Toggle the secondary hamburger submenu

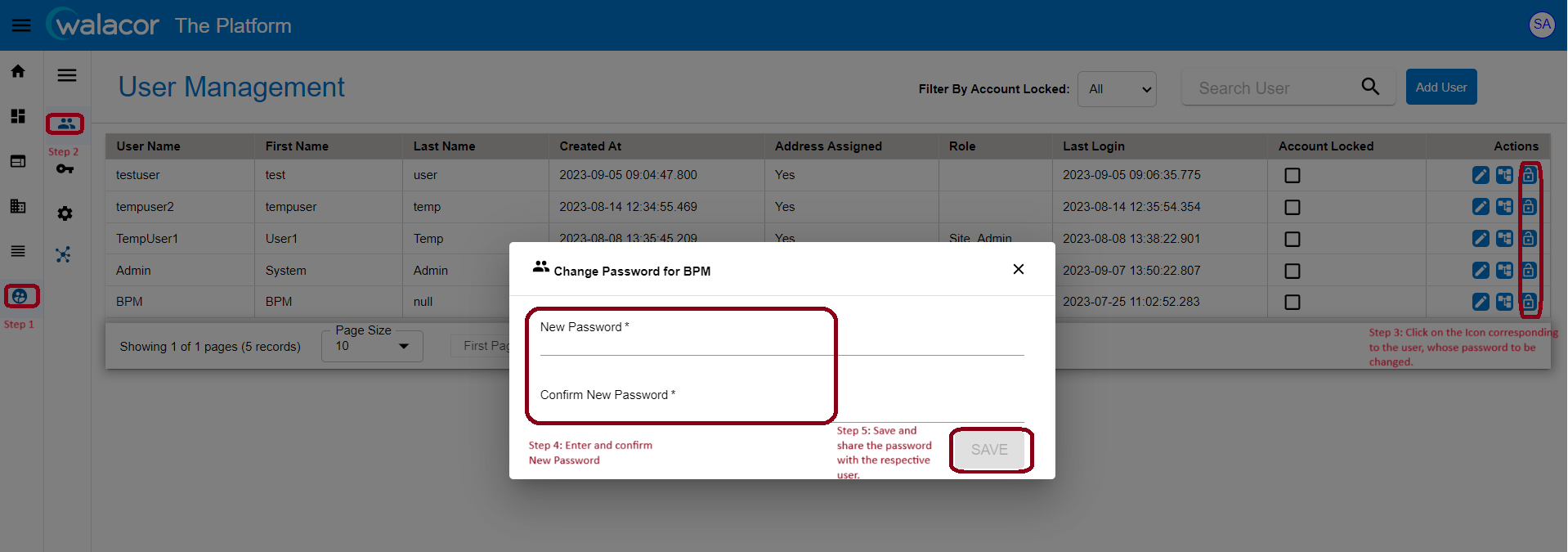pyautogui.click(x=67, y=75)
